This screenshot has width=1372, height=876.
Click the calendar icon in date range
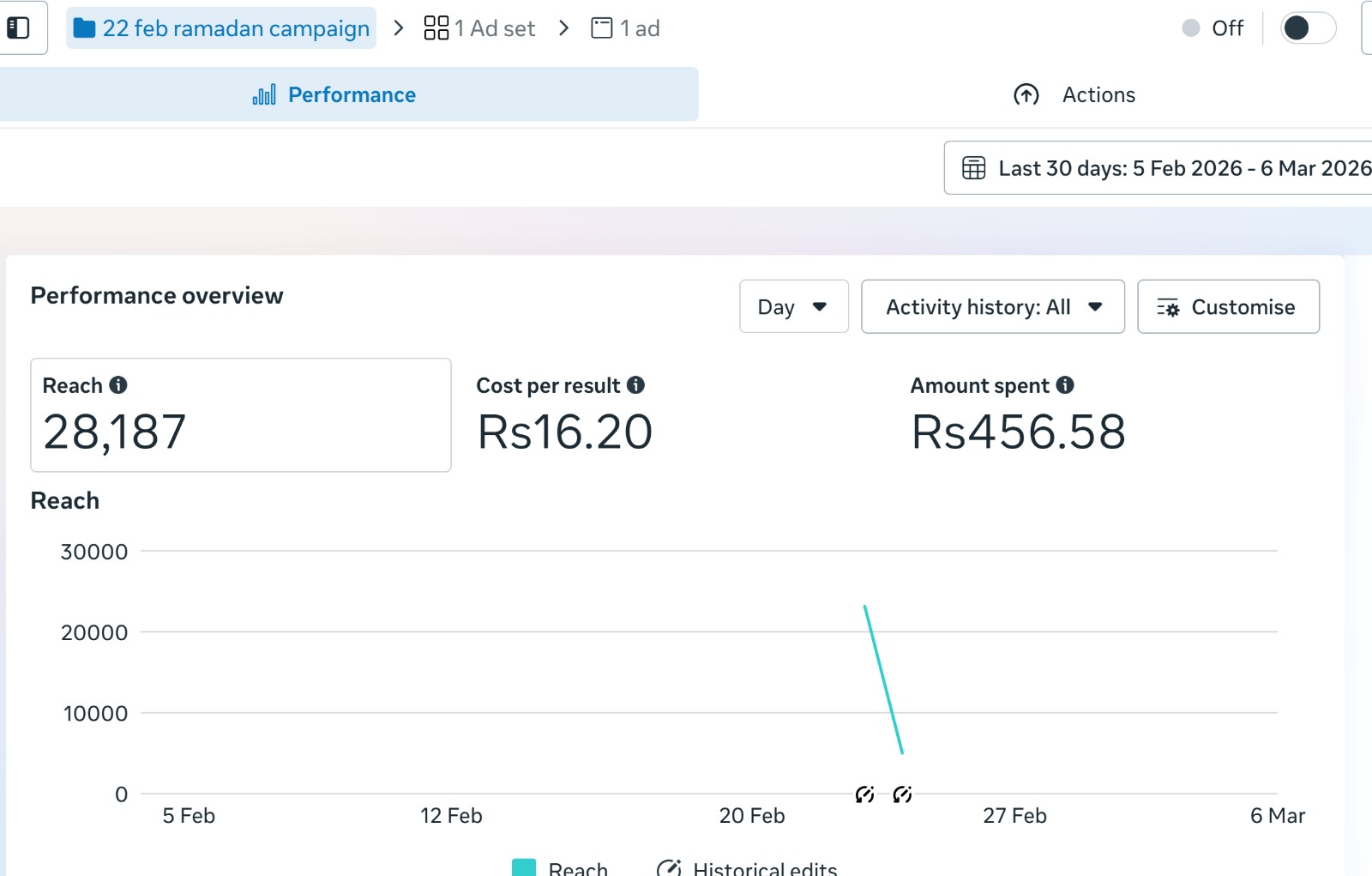pos(973,168)
